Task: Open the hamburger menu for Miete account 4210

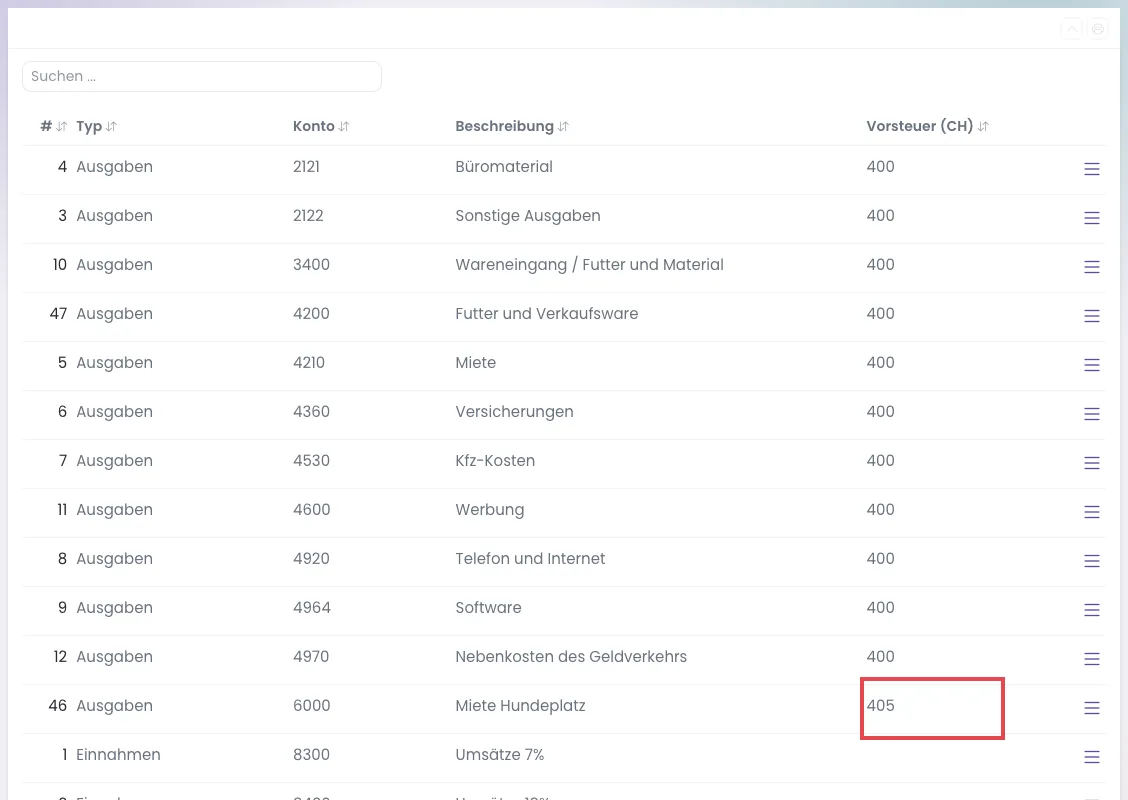Action: pos(1091,365)
